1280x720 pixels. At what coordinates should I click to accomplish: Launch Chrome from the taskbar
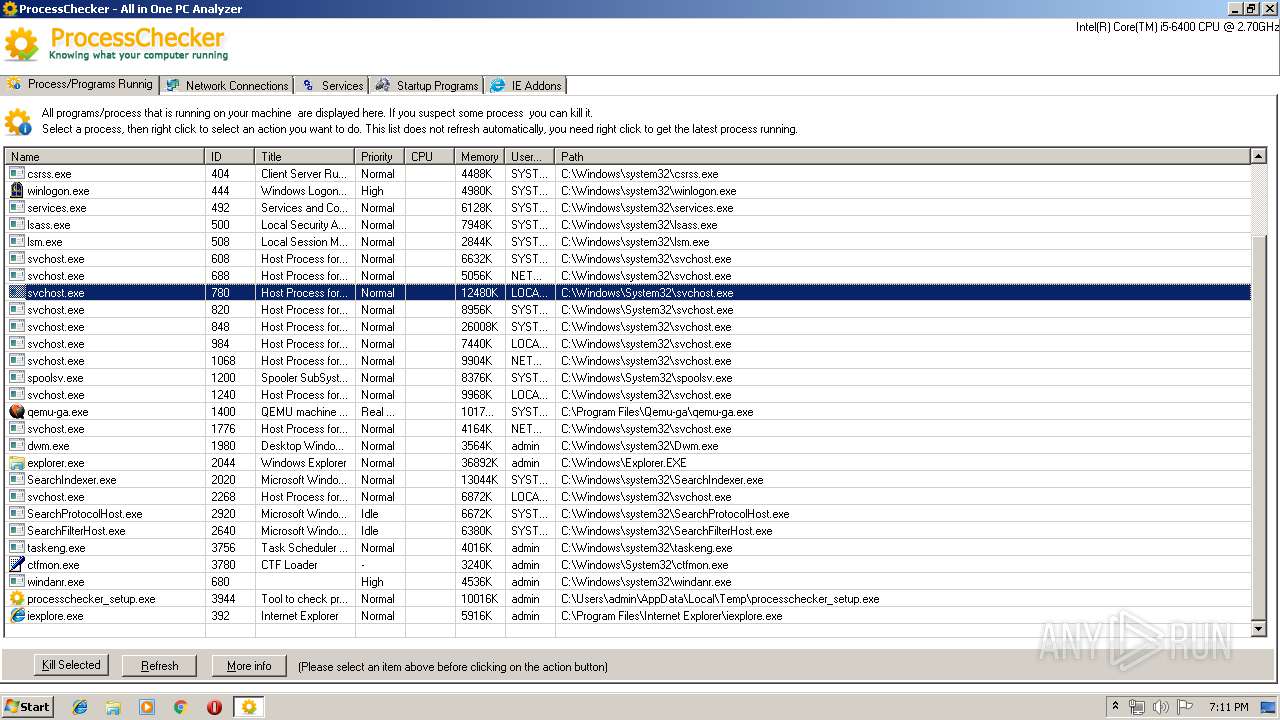coord(180,706)
